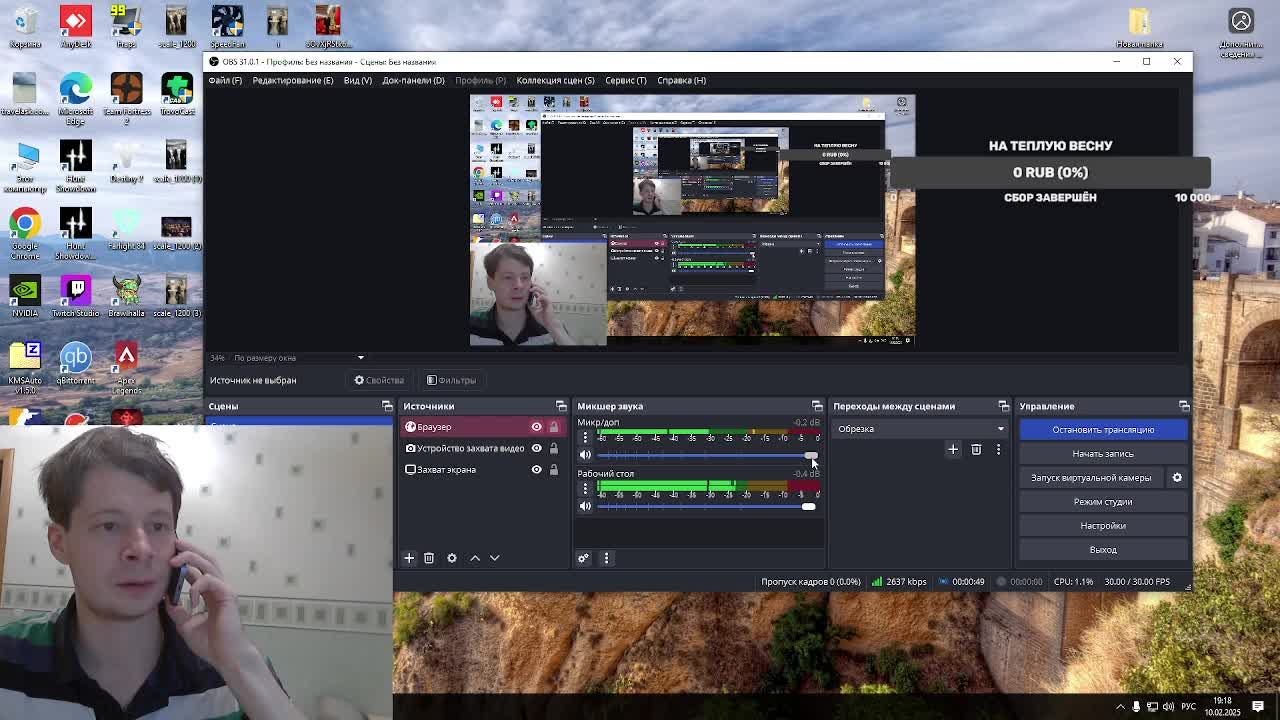
Task: Open advanced audio properties gear icon
Action: click(584, 558)
